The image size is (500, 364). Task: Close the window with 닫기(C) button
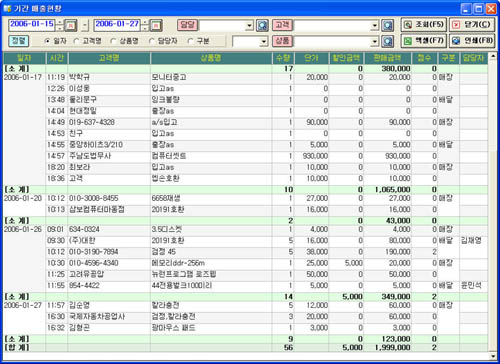[x=472, y=25]
